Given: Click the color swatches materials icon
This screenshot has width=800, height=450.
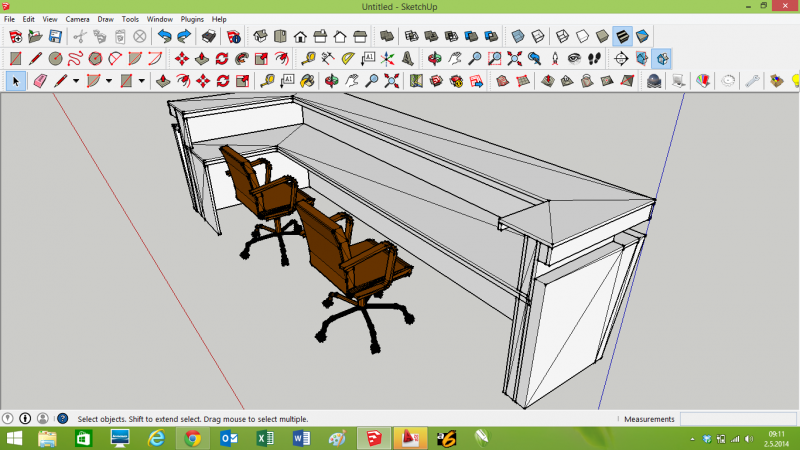Looking at the screenshot, I should click(703, 81).
